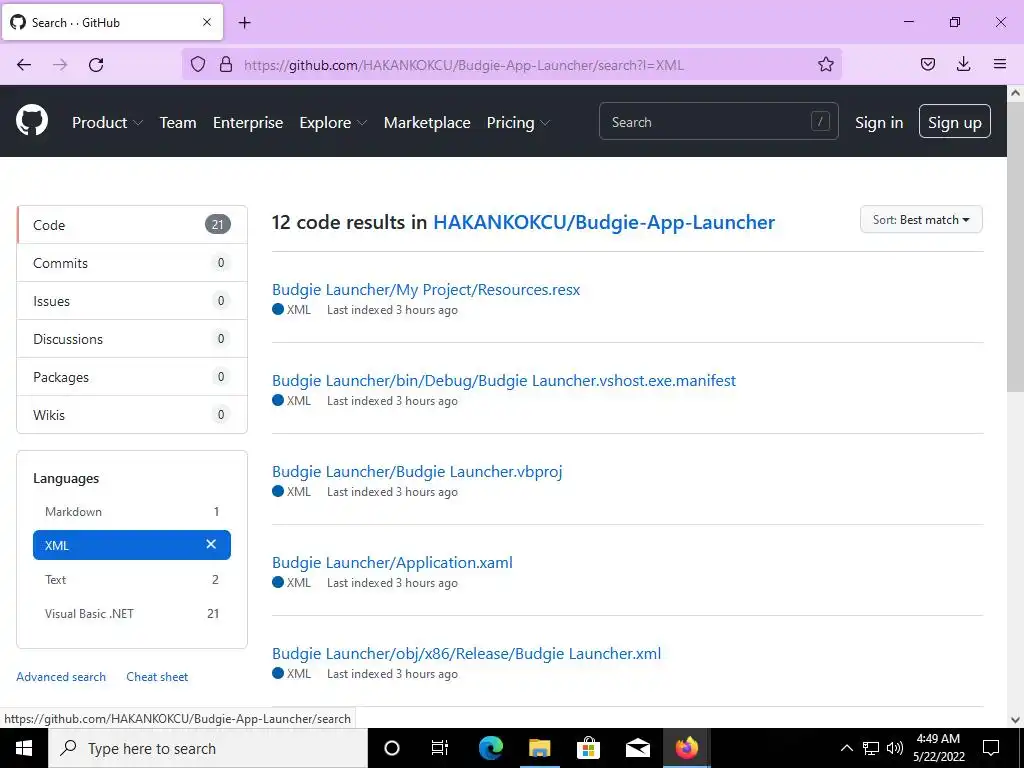This screenshot has height=768, width=1024.
Task: Open Resources.resx file result
Action: [x=426, y=289]
